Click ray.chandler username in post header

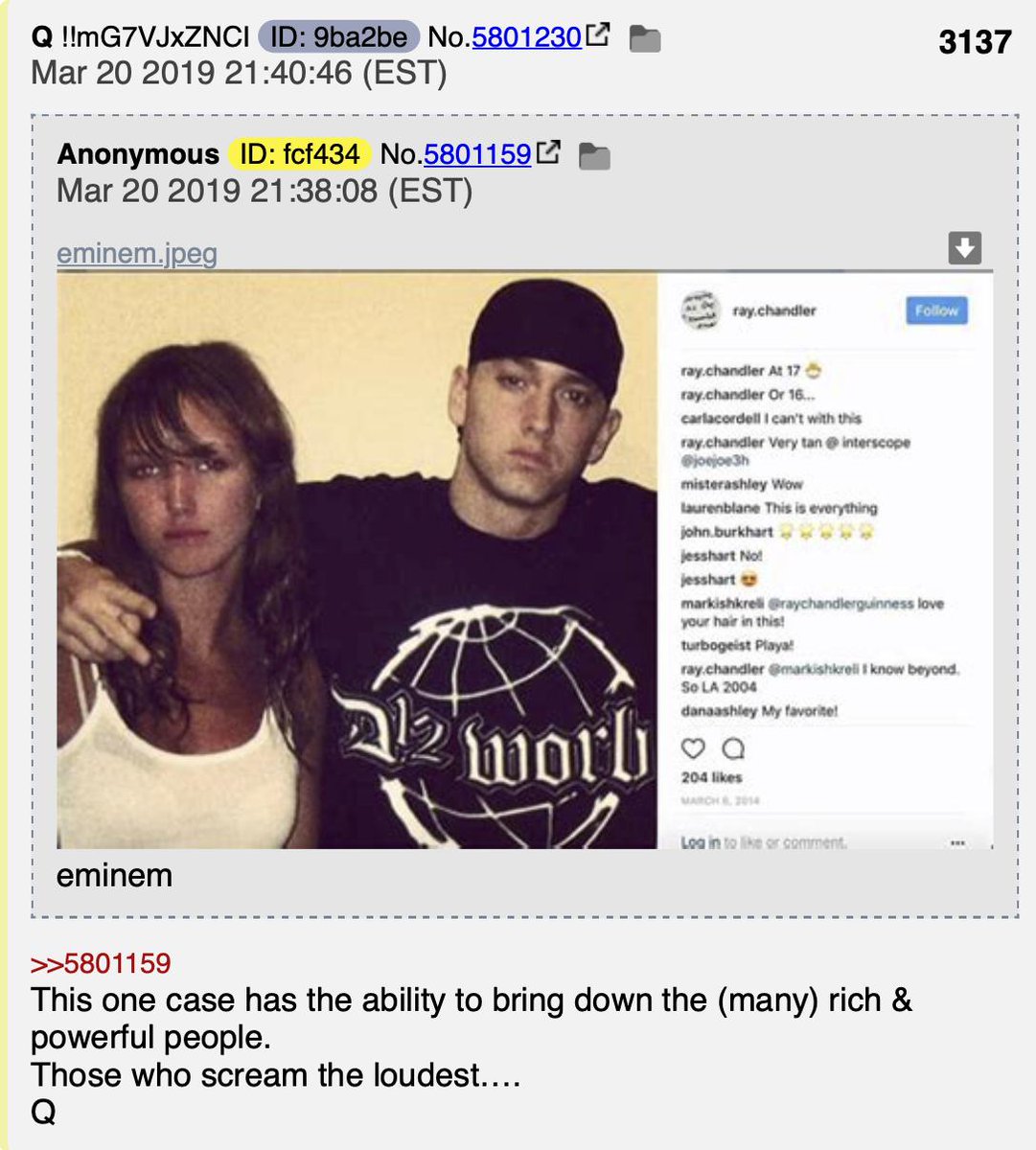point(774,310)
